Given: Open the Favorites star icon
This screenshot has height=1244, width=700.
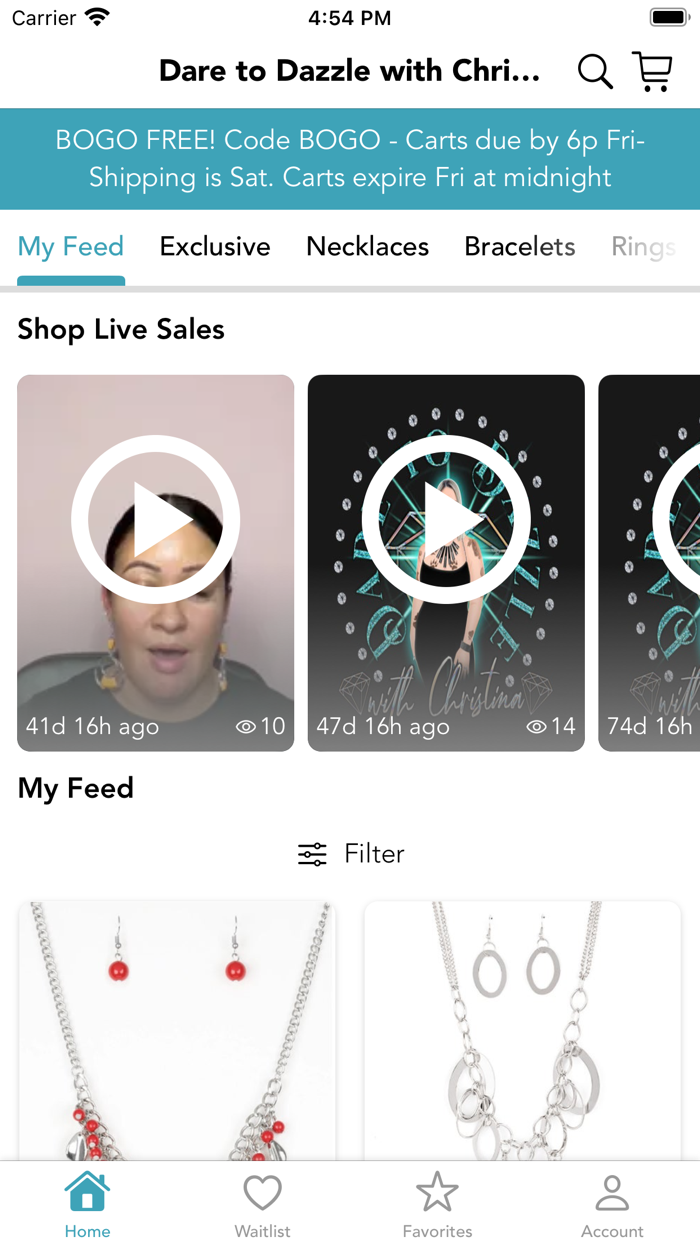Looking at the screenshot, I should coord(437,1190).
